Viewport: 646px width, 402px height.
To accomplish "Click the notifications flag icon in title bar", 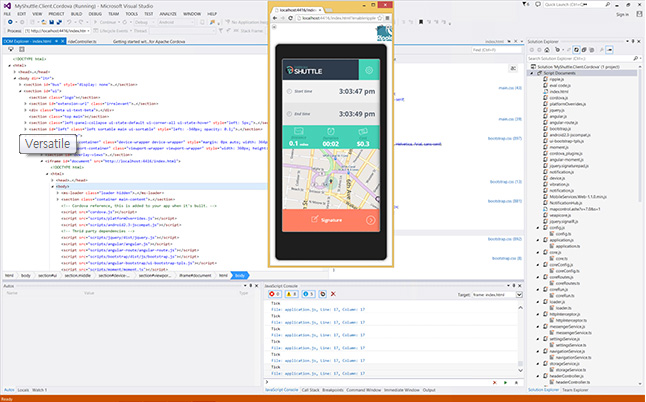I will pos(526,4).
